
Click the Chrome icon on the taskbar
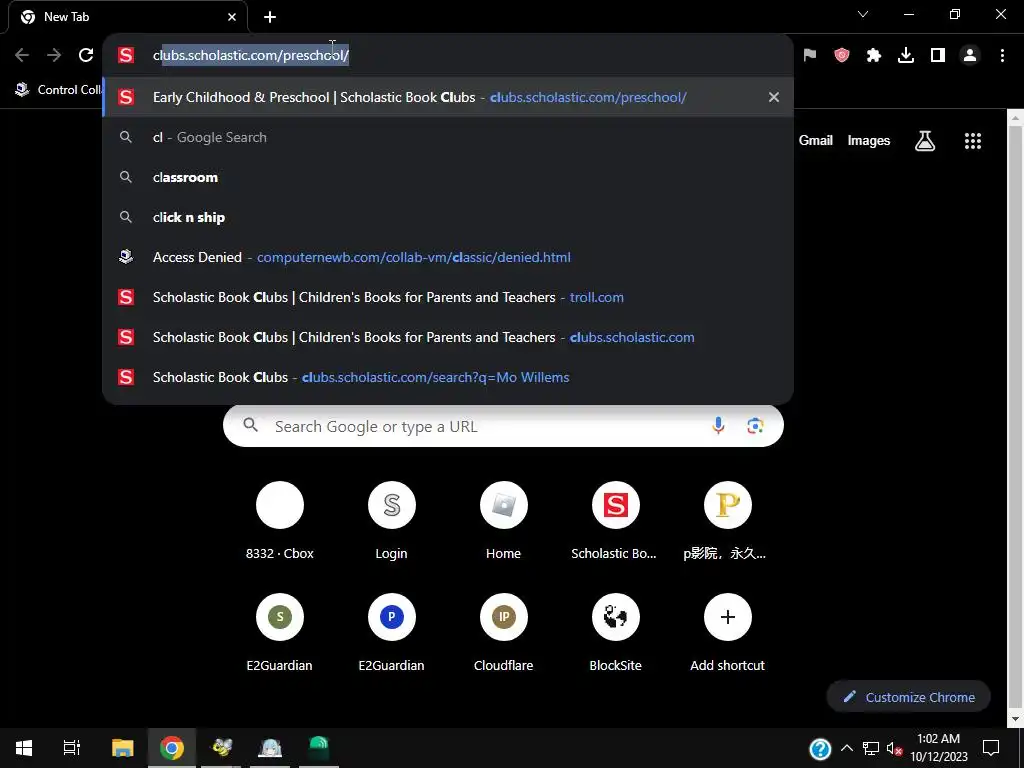[172, 748]
